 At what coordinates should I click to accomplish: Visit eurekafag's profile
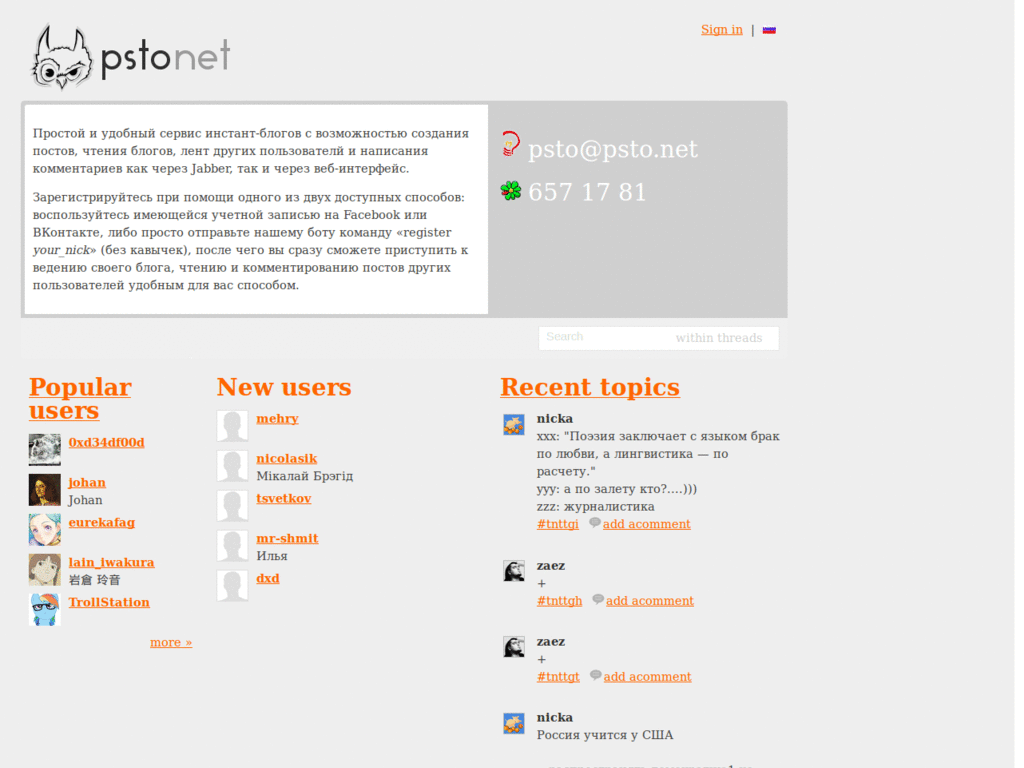coord(101,522)
